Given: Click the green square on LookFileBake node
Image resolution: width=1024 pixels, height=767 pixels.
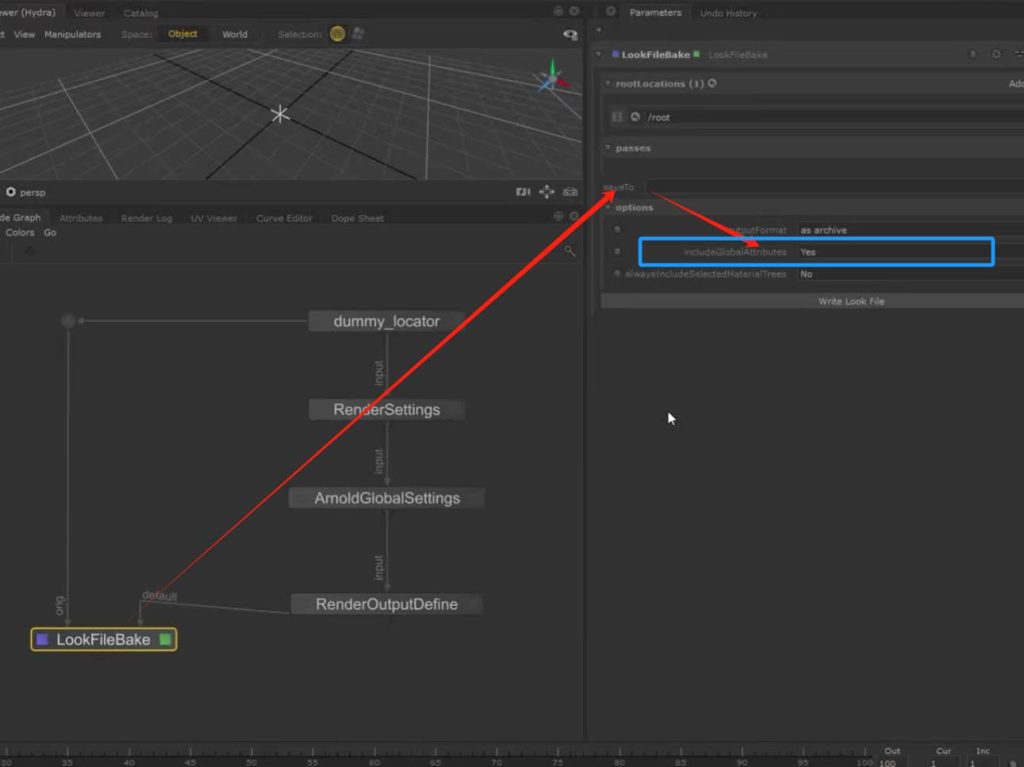Looking at the screenshot, I should coord(165,640).
